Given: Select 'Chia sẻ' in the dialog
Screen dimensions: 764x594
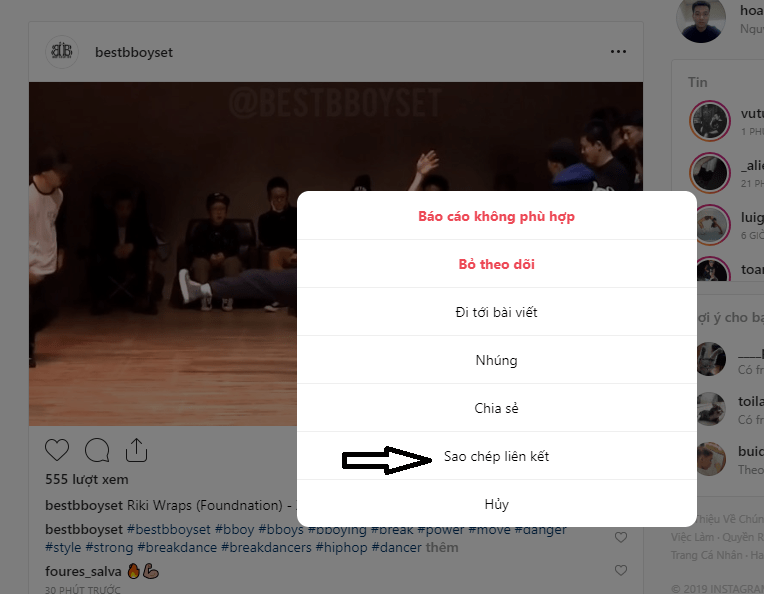Looking at the screenshot, I should [497, 408].
